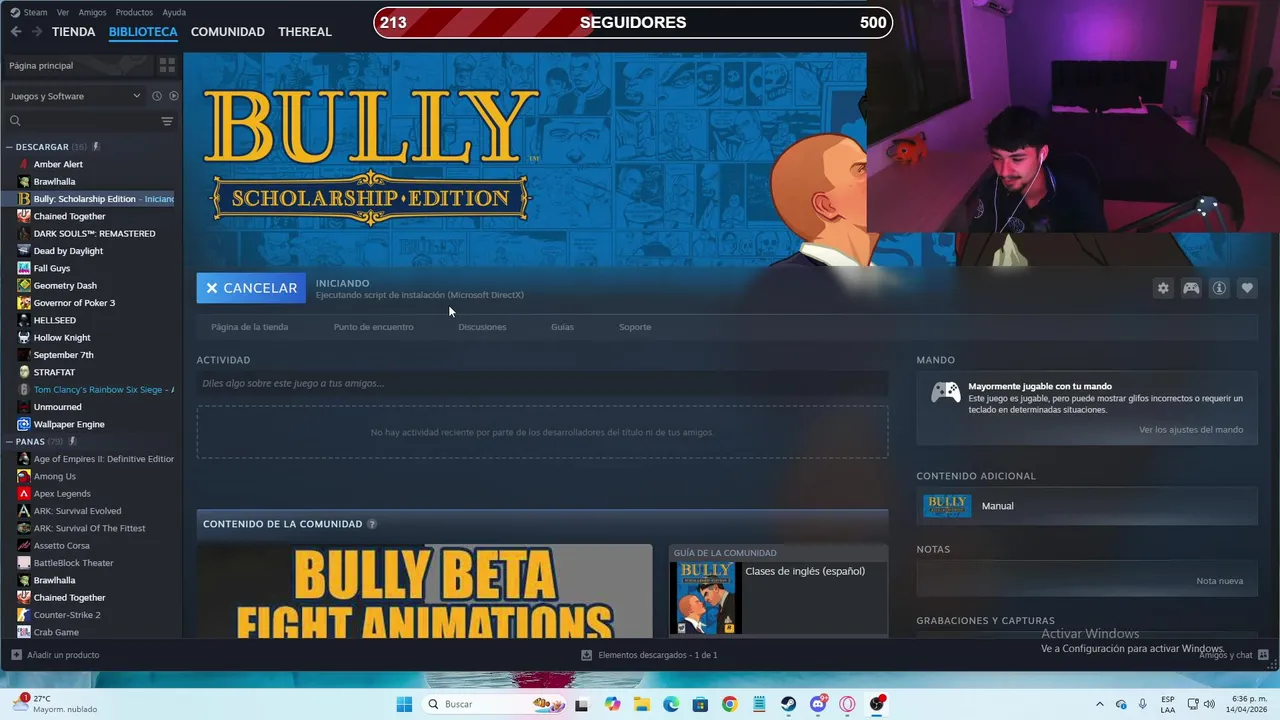Screen dimensions: 1280x720
Task: Open Google Chrome in the taskbar
Action: pyautogui.click(x=730, y=704)
